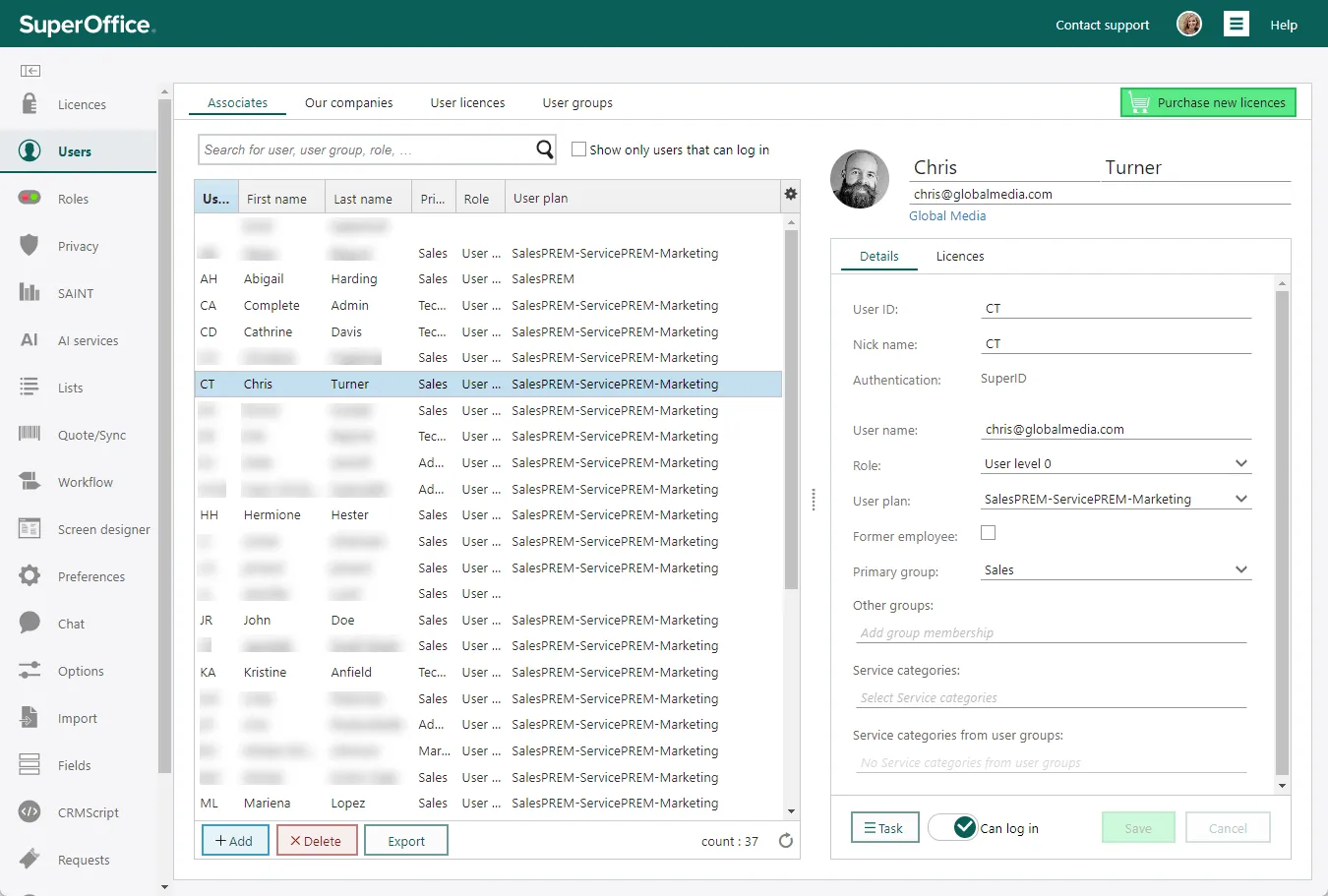Expand the Primary group dropdown
Viewport: 1328px width, 896px height.
coord(1240,570)
